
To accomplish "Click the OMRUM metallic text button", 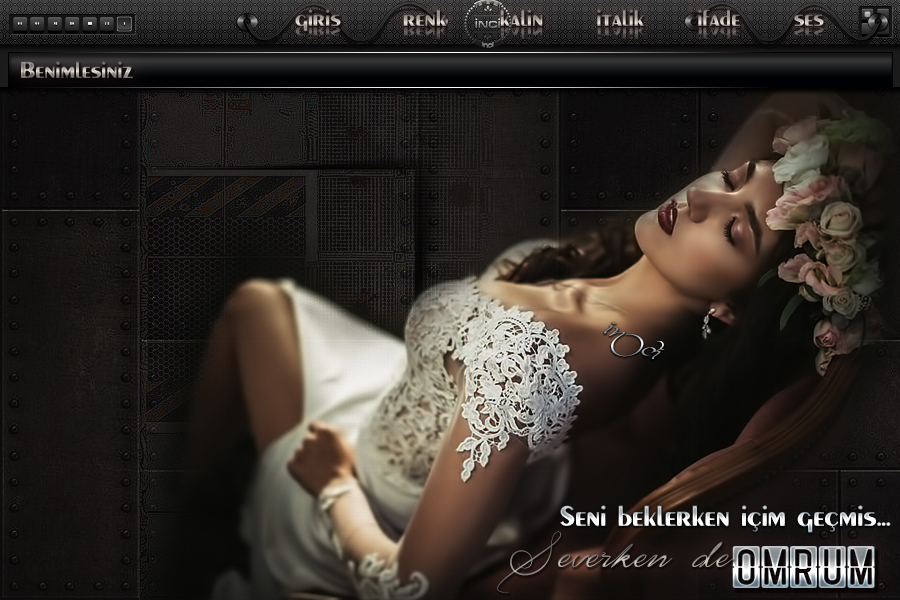I will coord(804,567).
